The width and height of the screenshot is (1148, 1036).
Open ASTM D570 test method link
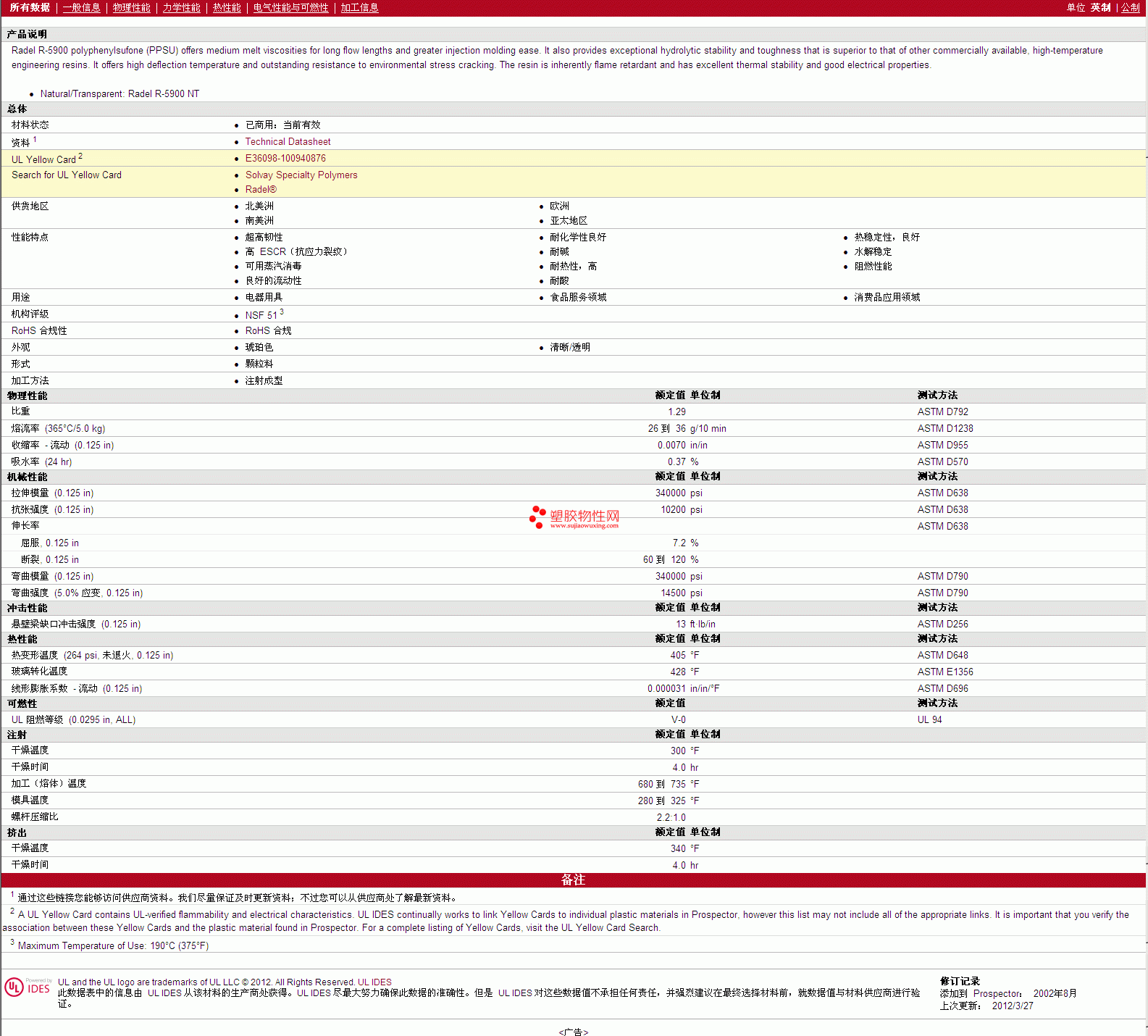tap(942, 462)
